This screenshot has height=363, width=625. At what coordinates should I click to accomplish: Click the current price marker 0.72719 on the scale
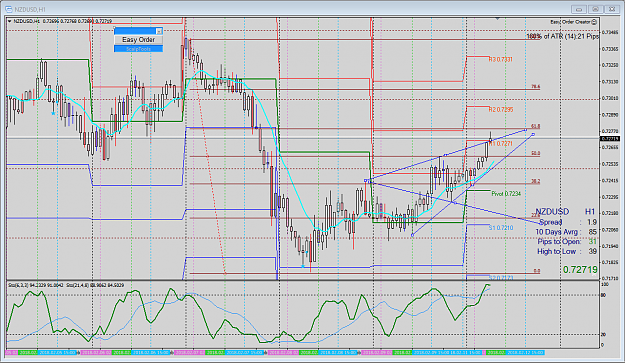coord(610,139)
